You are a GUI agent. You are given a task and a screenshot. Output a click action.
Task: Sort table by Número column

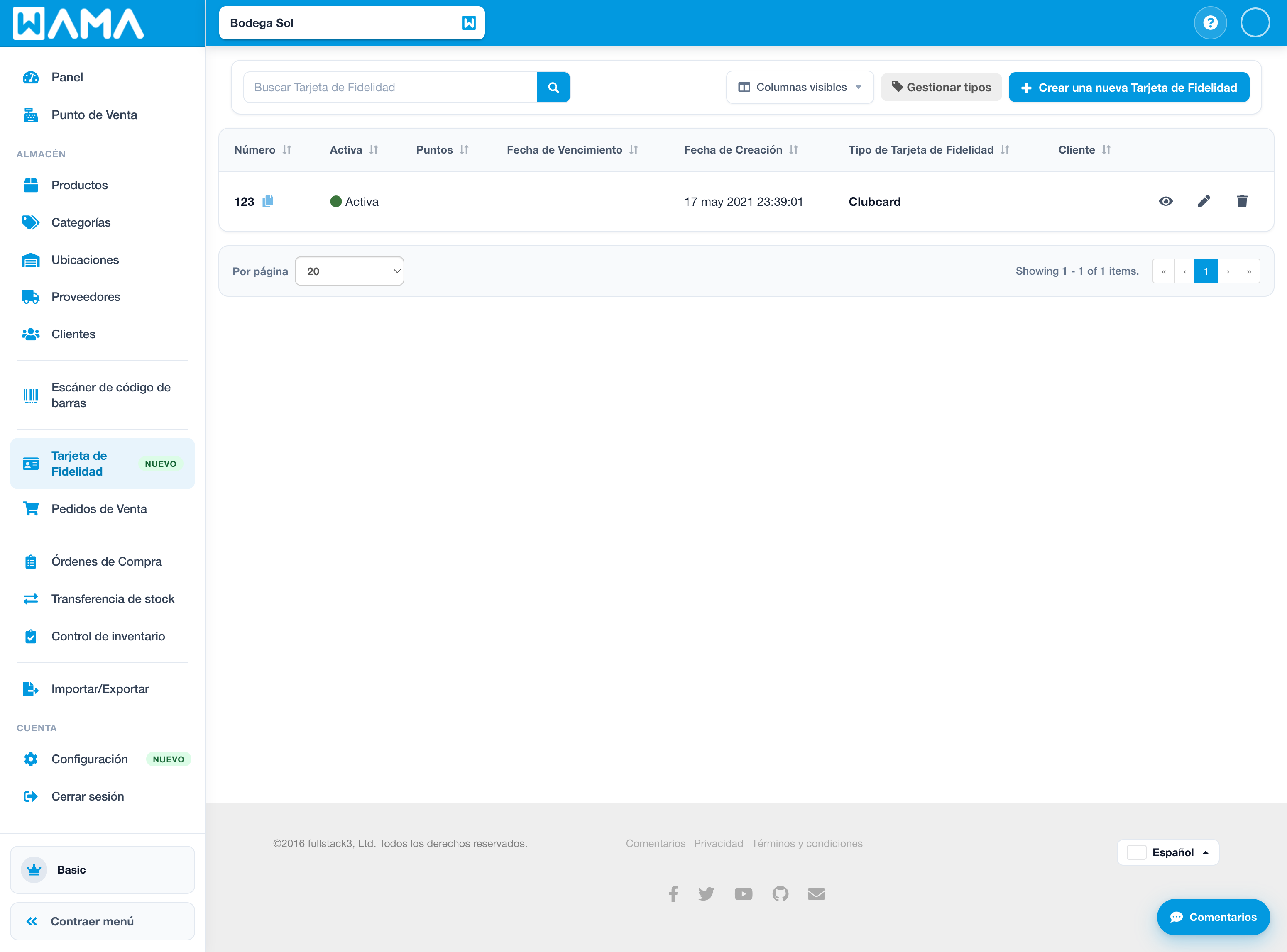coord(262,150)
